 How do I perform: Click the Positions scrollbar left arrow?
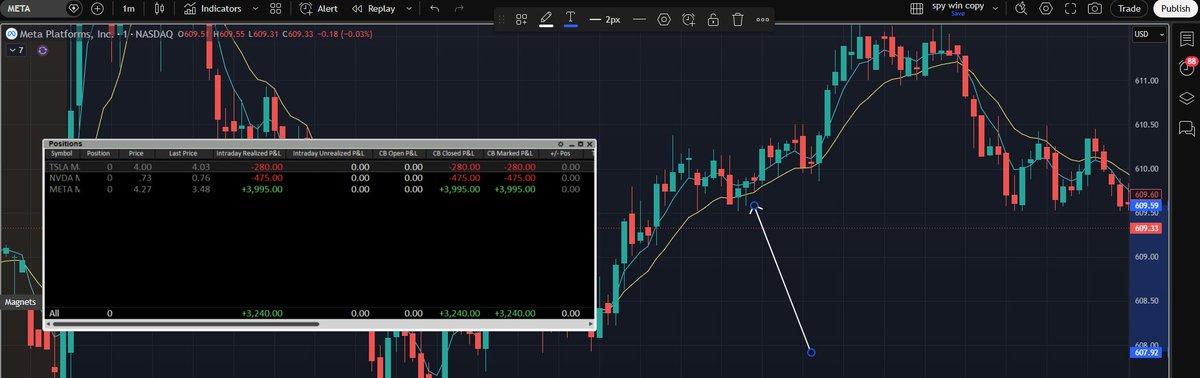(x=48, y=324)
